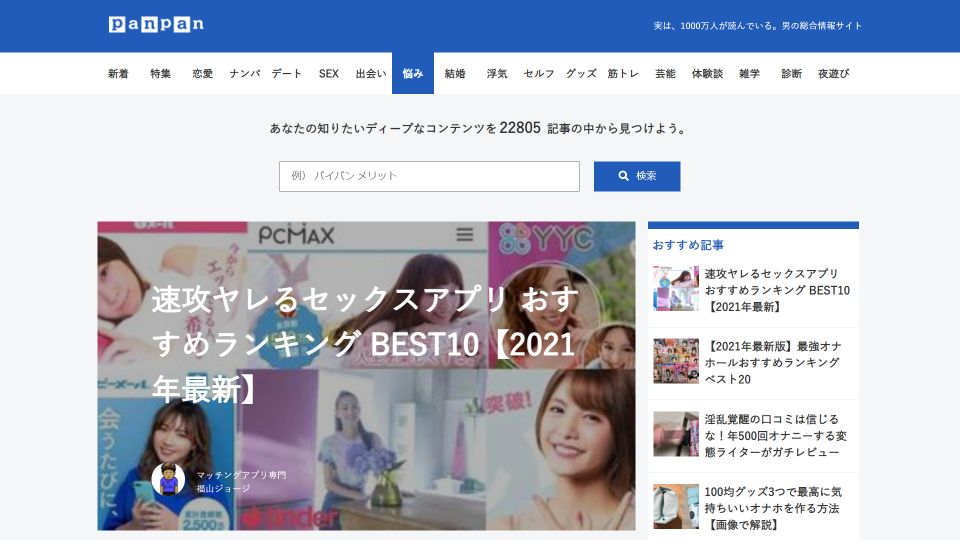This screenshot has width=960, height=540.
Task: Select the 体験談 navigation item
Action: [x=707, y=74]
